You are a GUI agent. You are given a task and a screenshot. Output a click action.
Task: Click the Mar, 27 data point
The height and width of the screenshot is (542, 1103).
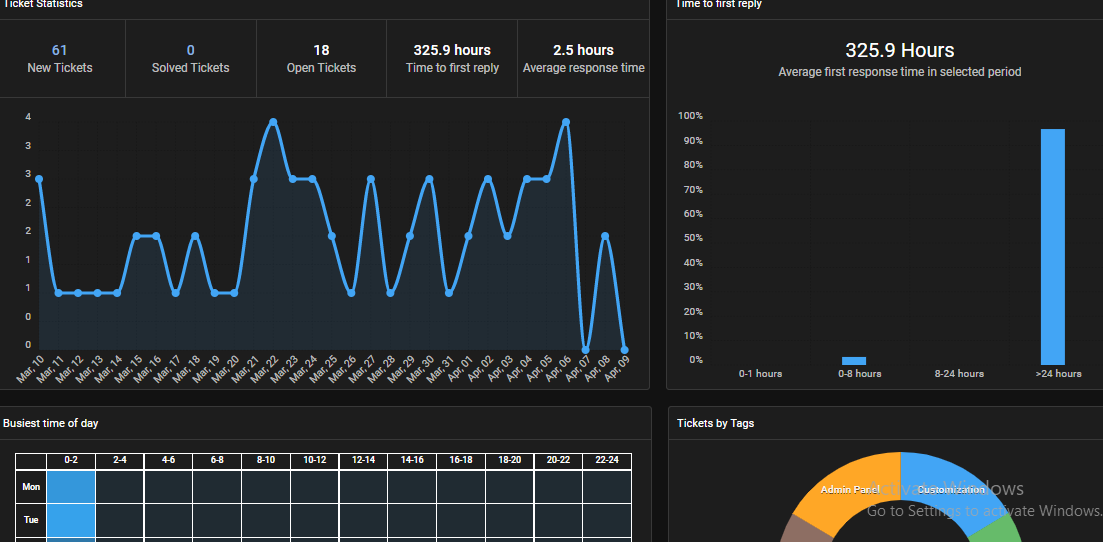(x=371, y=179)
